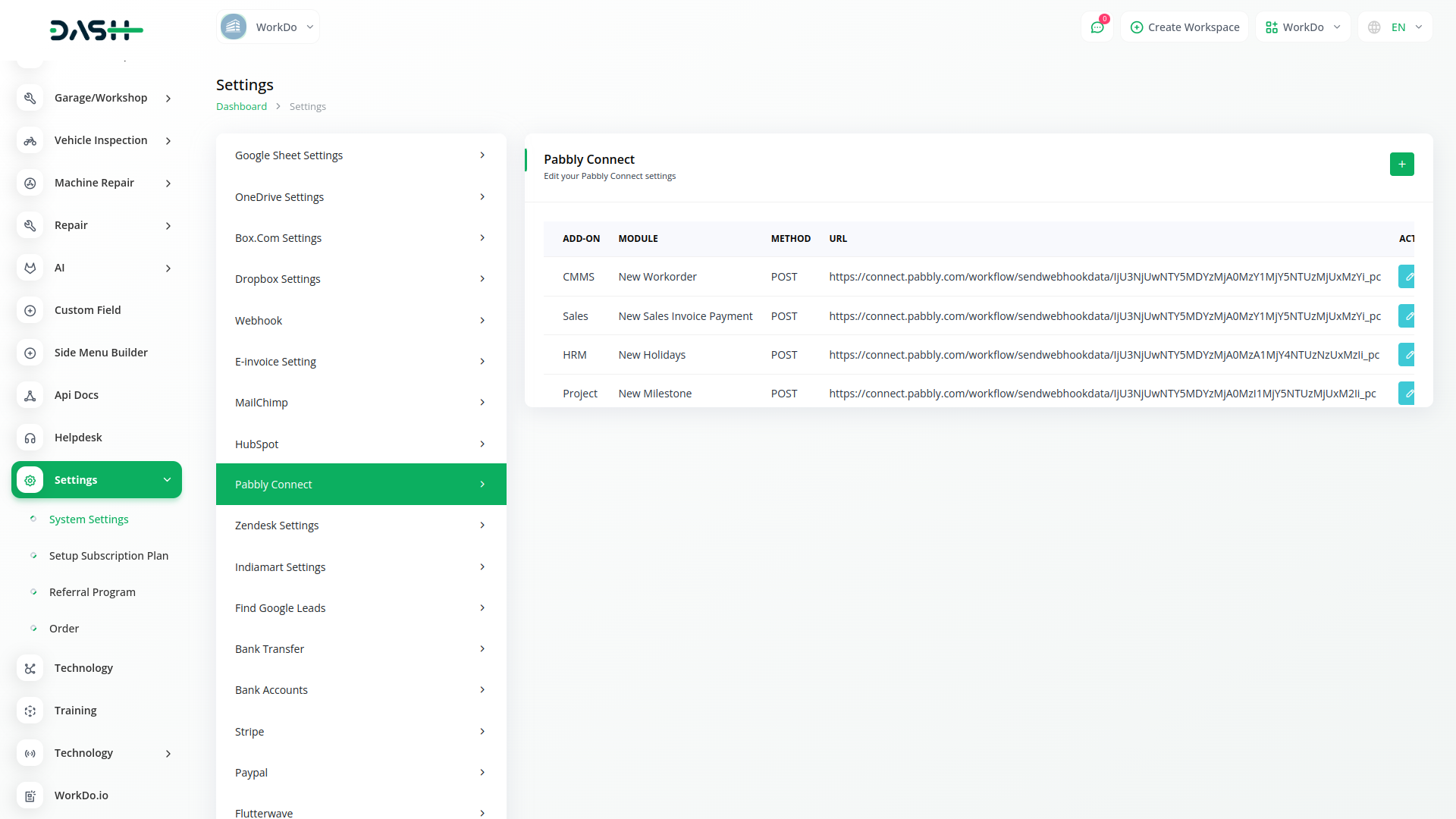Select the Webhook settings item
The image size is (1456, 819).
click(361, 321)
